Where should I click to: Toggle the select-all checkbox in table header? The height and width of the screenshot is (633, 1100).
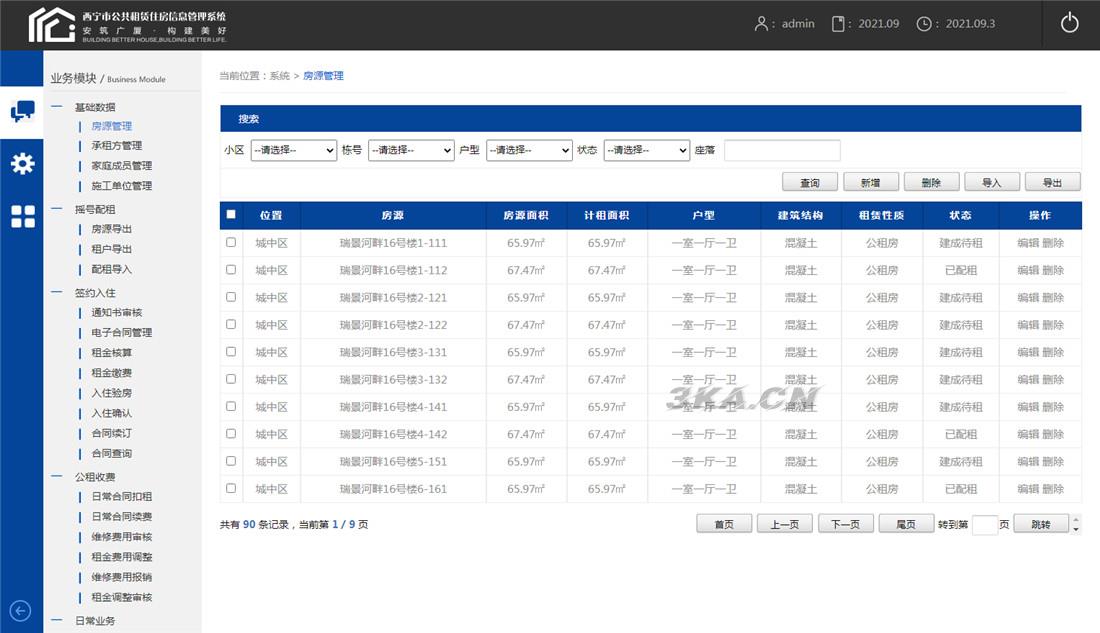point(231,214)
